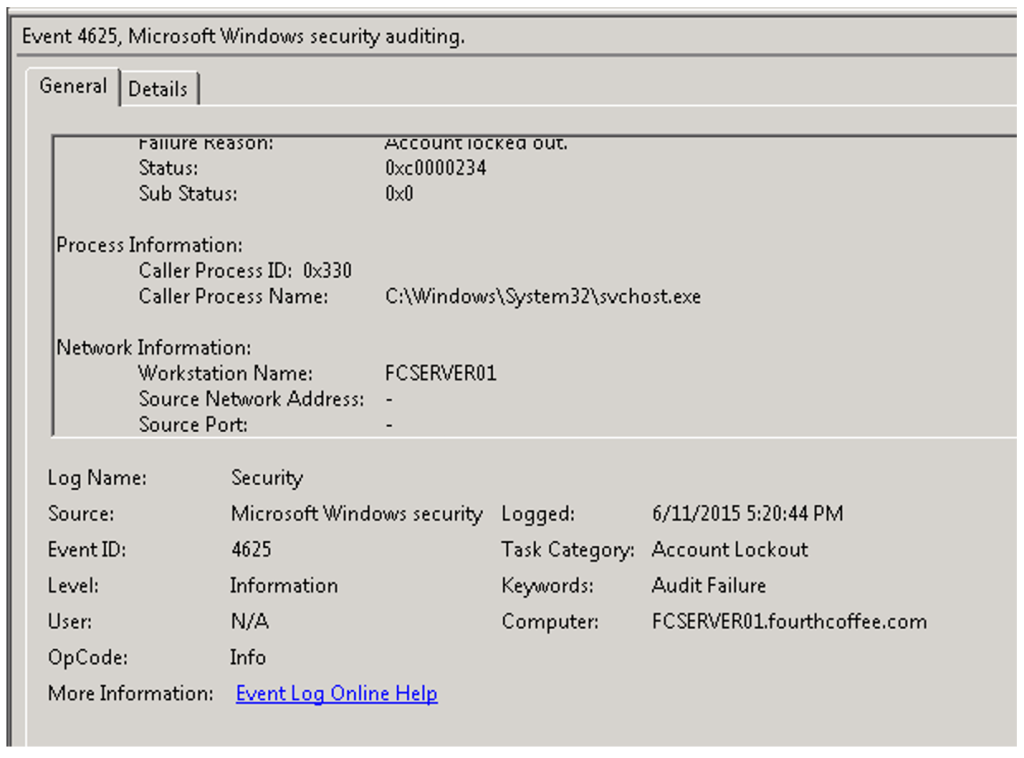Click the Task Category Account Lockout value
Image resolution: width=1024 pixels, height=758 pixels.
(x=729, y=550)
